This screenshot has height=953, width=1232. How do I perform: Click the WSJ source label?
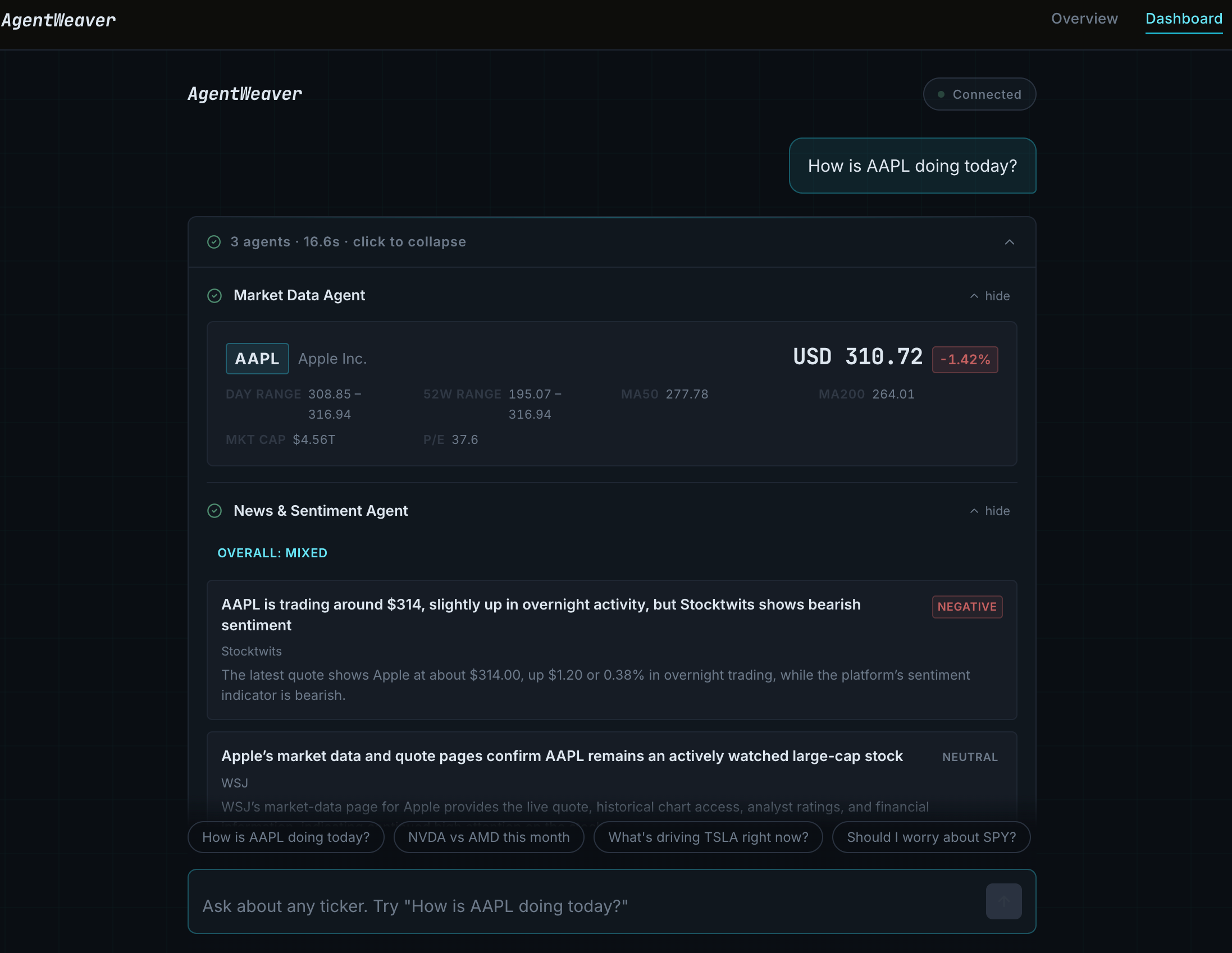[x=235, y=784]
